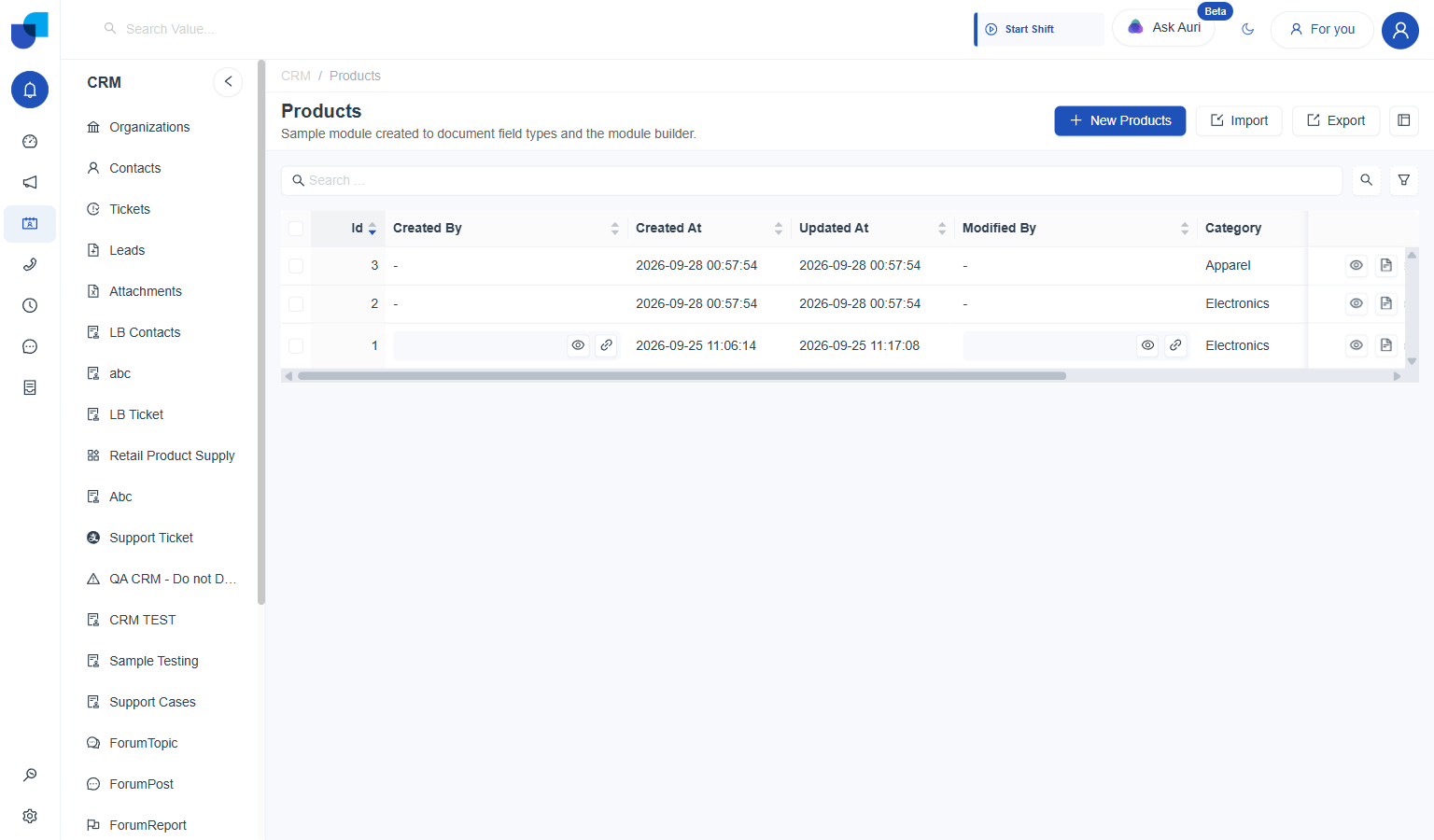1434x840 pixels.
Task: Click the Export button
Action: [1336, 120]
